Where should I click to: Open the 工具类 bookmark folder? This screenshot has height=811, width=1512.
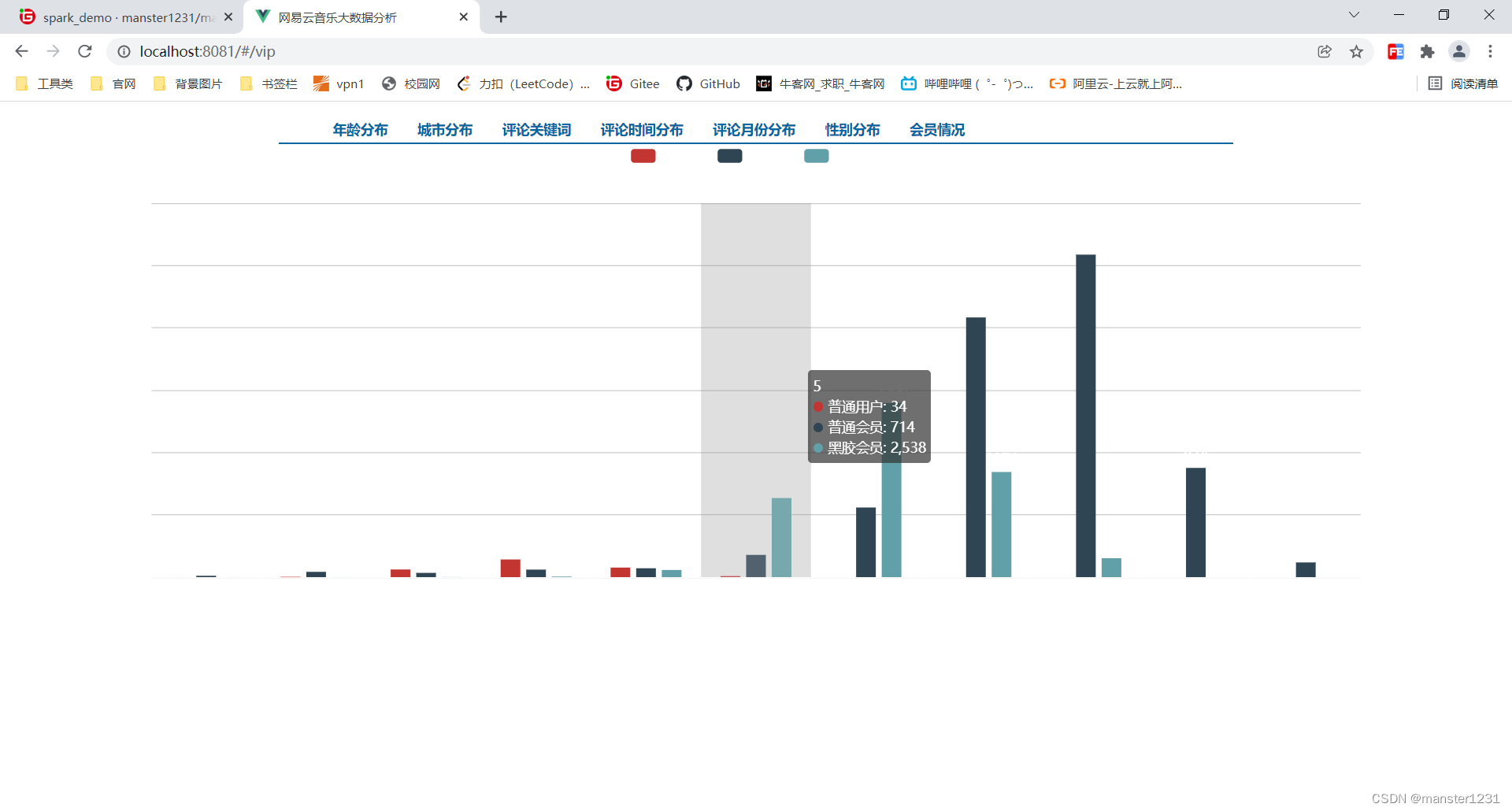pos(45,83)
